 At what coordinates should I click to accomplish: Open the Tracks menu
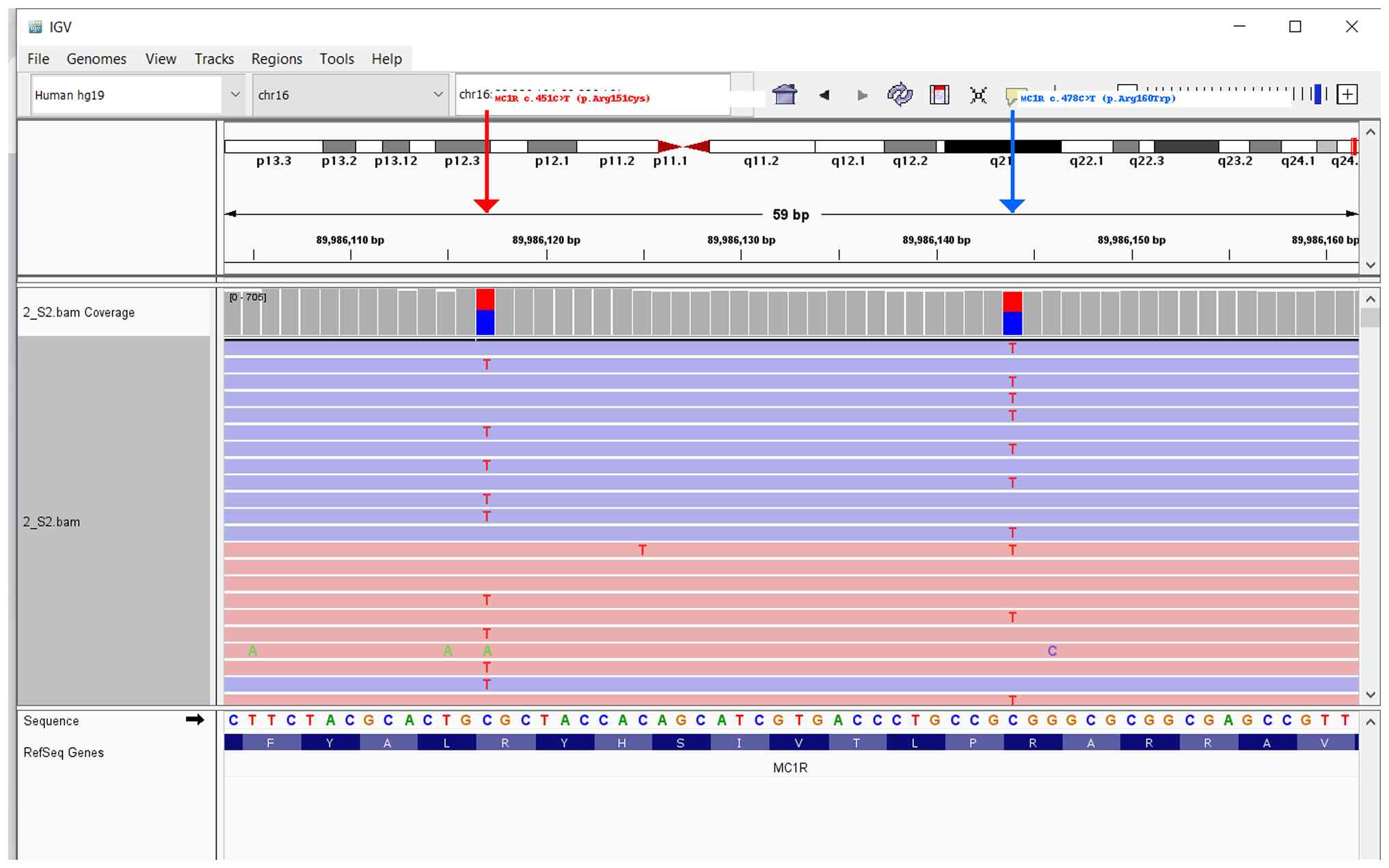point(214,59)
